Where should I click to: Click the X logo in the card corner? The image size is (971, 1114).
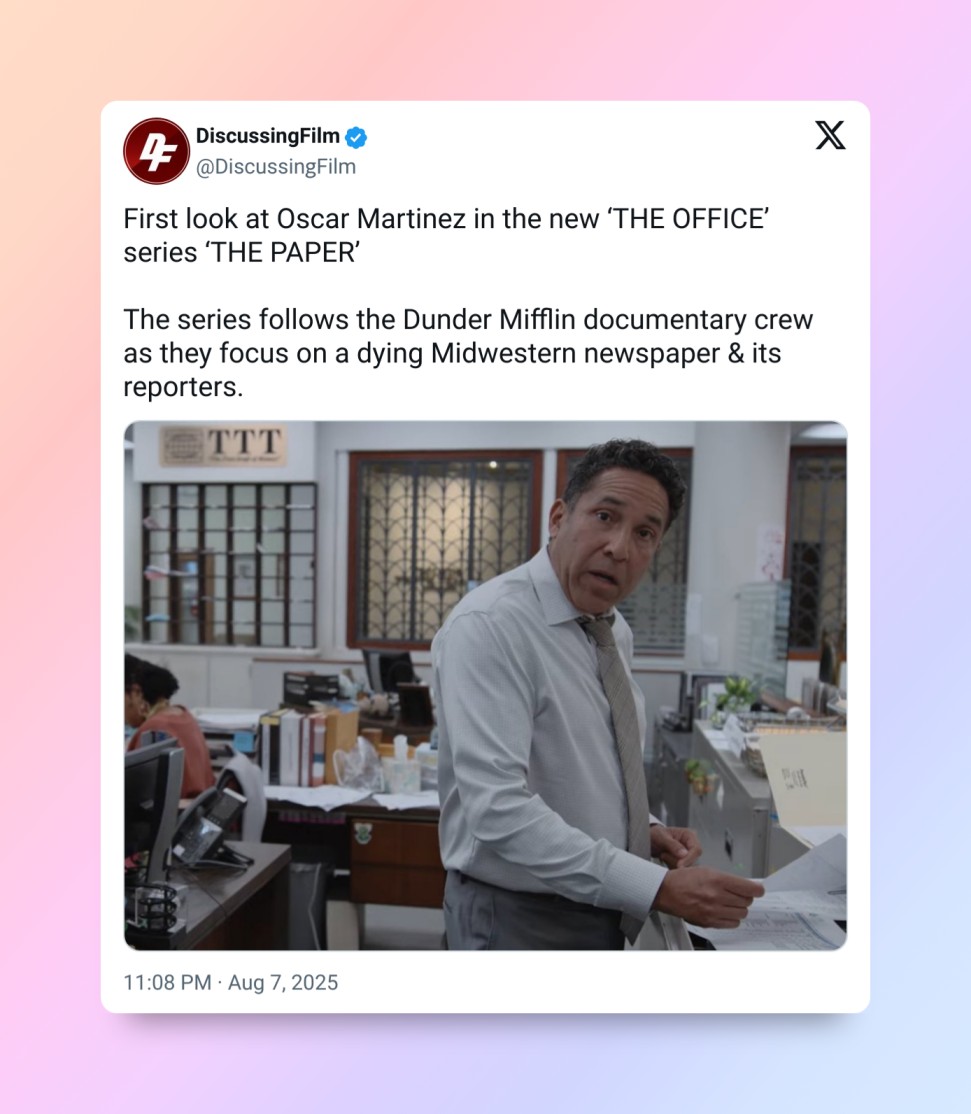830,135
